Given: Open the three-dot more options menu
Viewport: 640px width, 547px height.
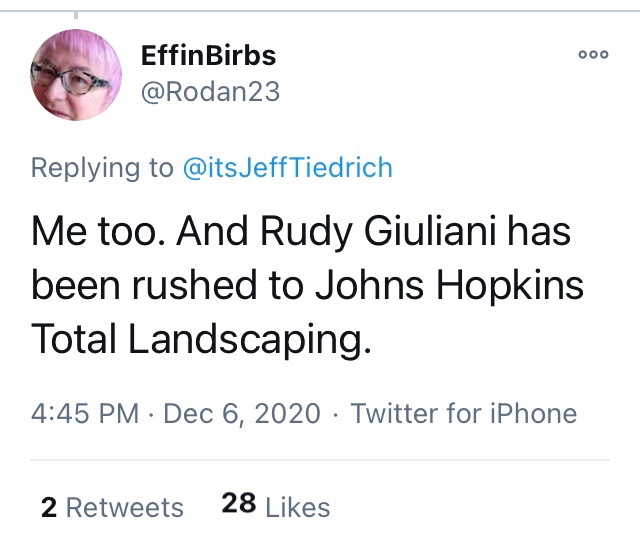Looking at the screenshot, I should tap(593, 58).
